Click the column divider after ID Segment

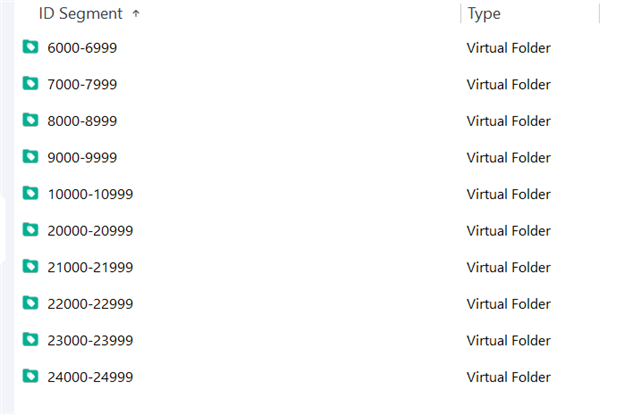click(461, 14)
